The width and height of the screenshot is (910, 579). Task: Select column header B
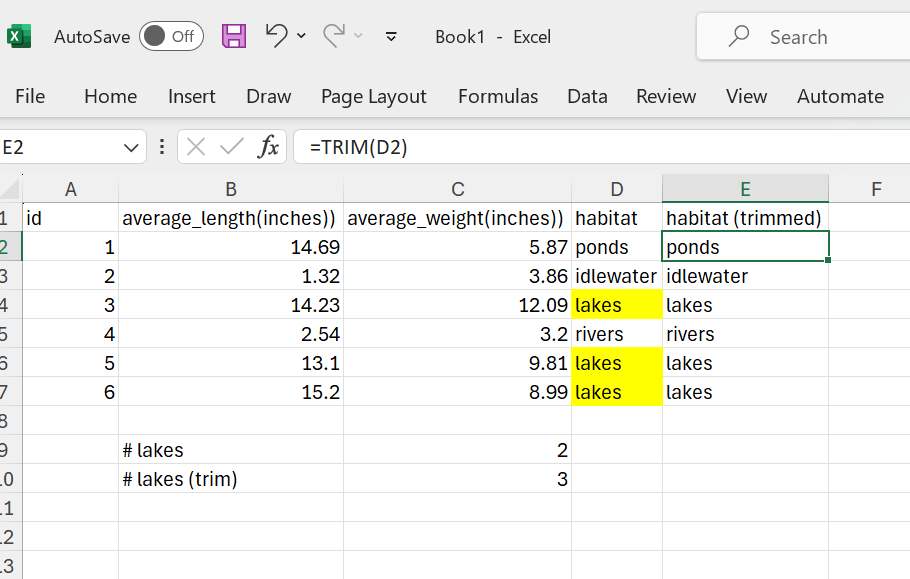230,189
